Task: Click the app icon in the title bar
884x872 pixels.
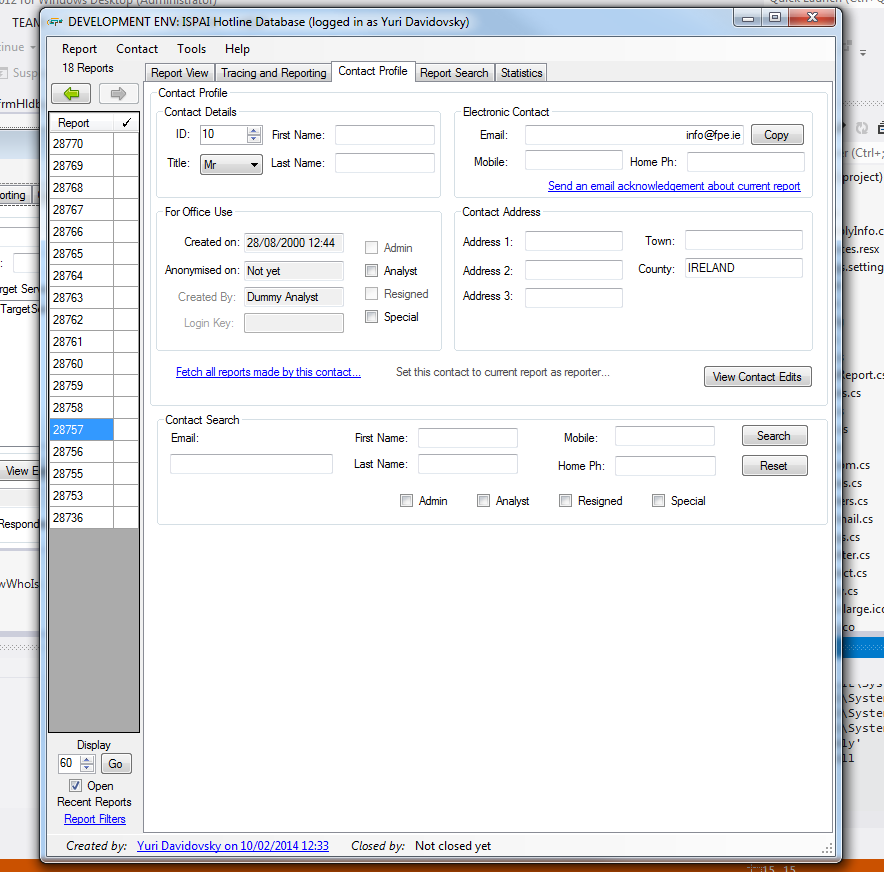Action: point(55,22)
